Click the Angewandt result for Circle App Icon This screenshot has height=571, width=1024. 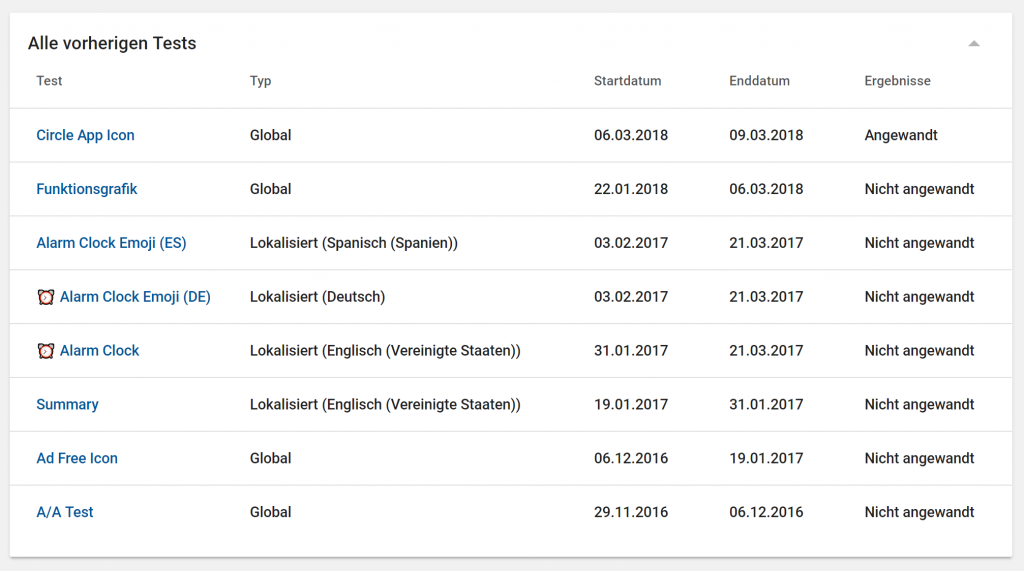point(901,135)
